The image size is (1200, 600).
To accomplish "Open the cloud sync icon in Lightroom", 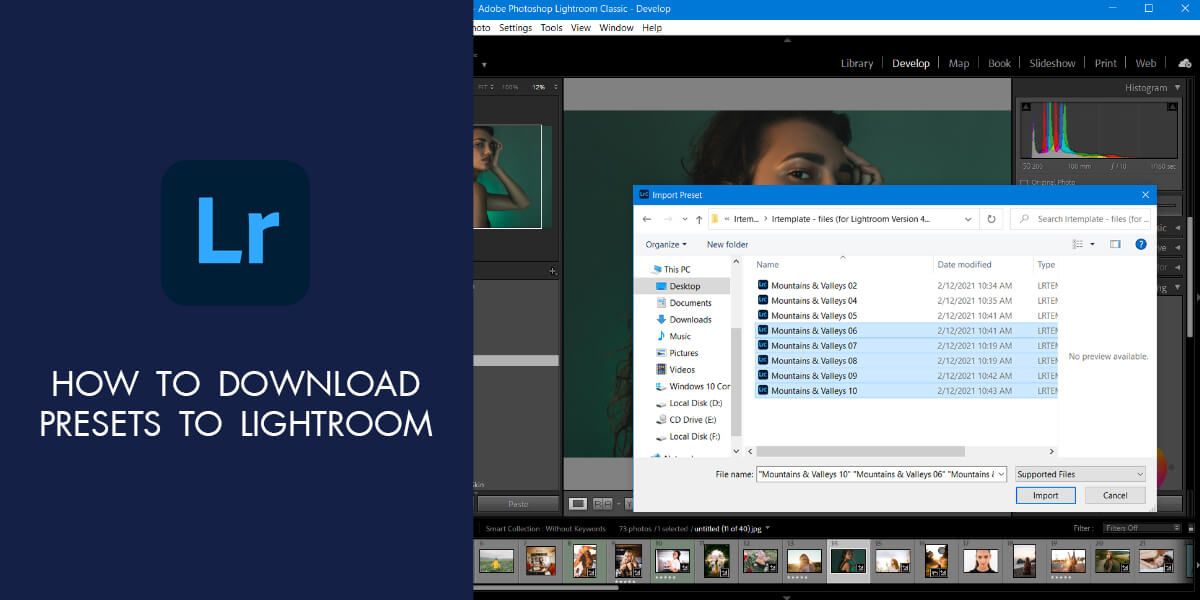I will pyautogui.click(x=1185, y=63).
